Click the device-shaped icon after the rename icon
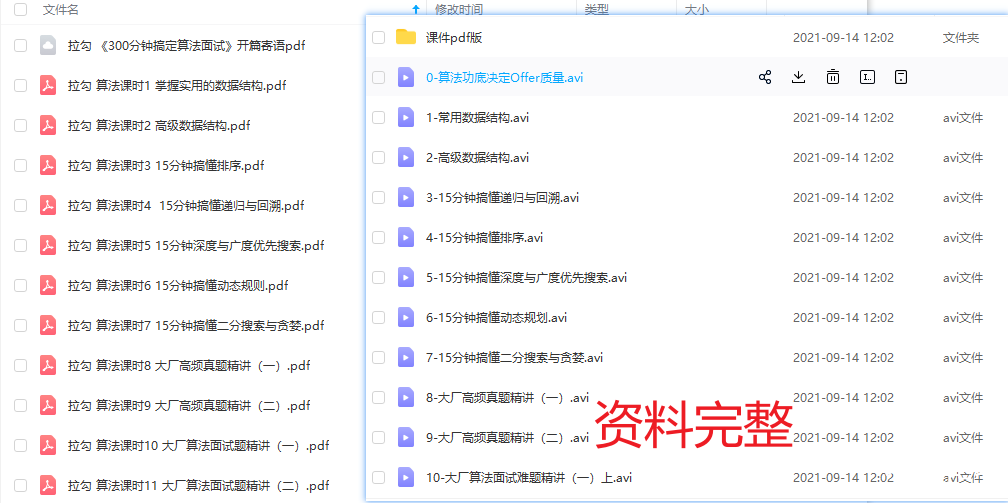 901,78
